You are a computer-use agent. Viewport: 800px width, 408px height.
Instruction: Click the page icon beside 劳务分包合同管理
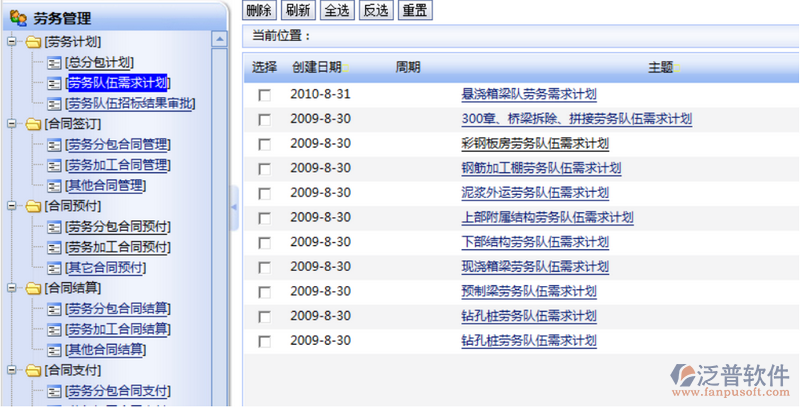(54, 145)
